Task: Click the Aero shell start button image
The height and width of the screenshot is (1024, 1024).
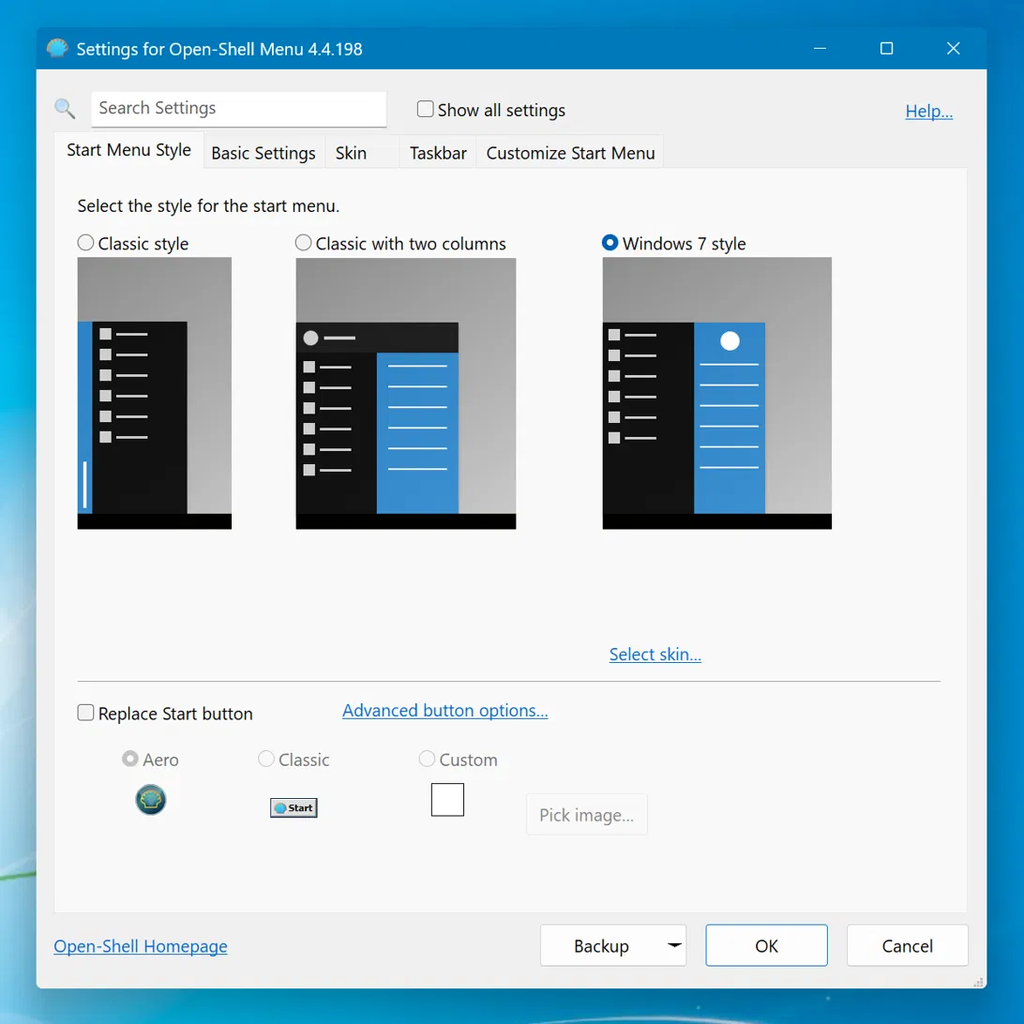Action: 151,800
